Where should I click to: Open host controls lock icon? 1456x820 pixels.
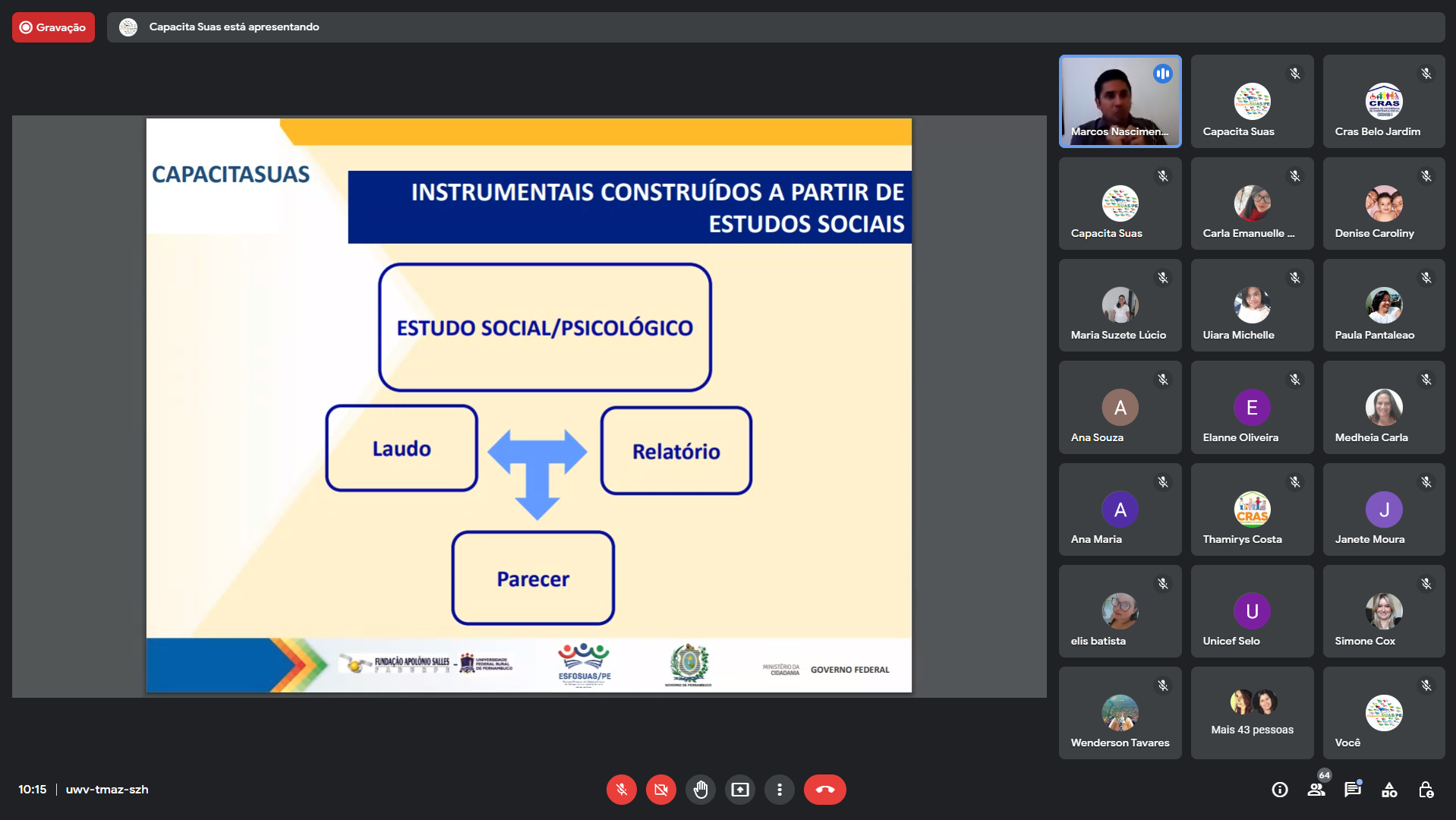point(1426,790)
